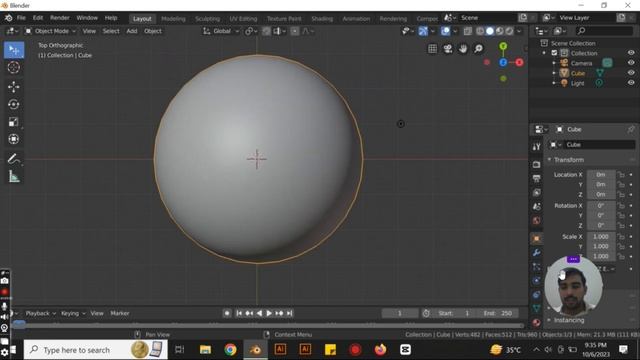This screenshot has height=360, width=640.
Task: Click the Location X field
Action: (601, 175)
